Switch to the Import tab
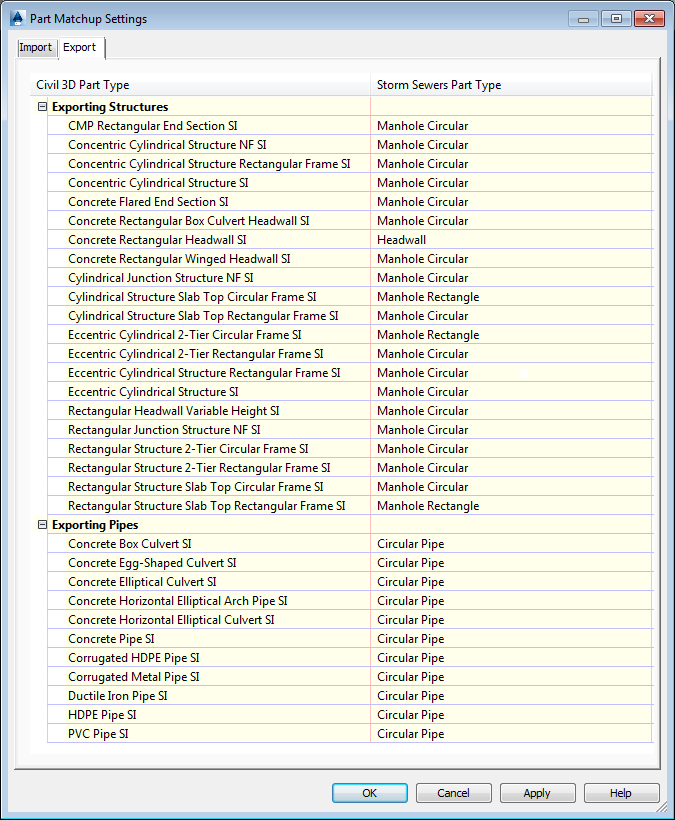The height and width of the screenshot is (820, 675). pos(36,48)
